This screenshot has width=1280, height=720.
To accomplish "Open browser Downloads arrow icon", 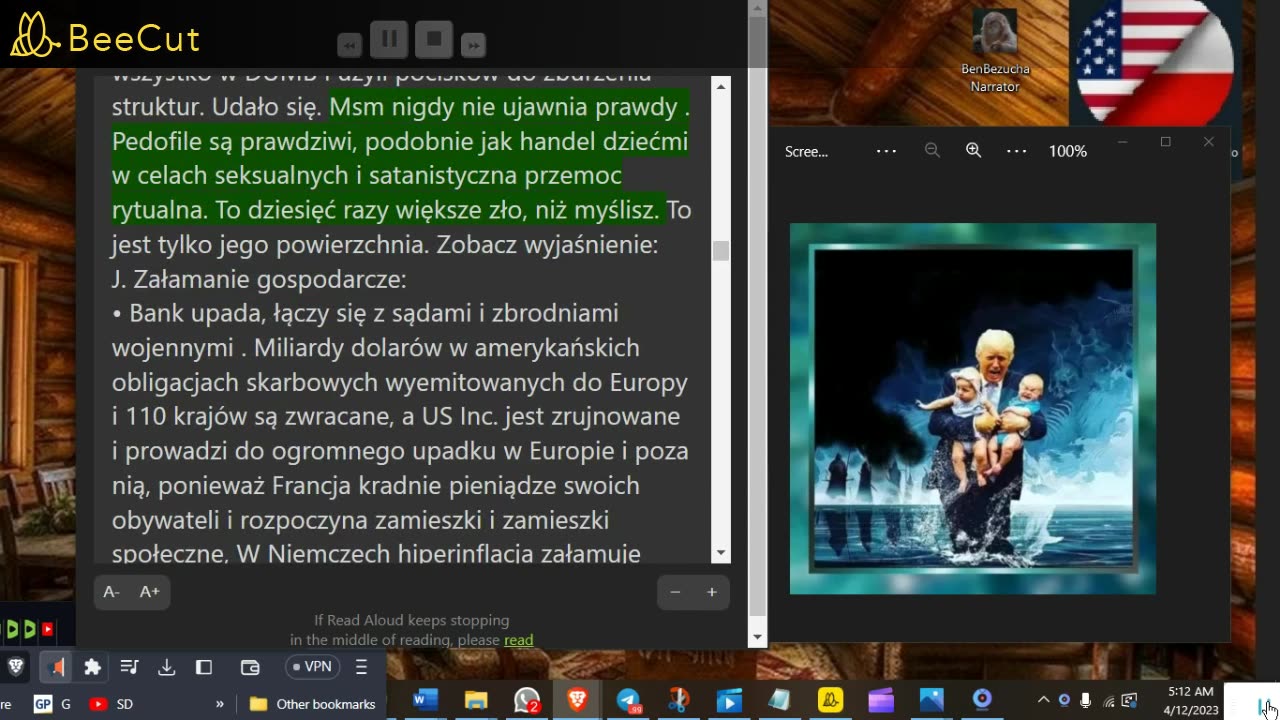I will (x=167, y=667).
